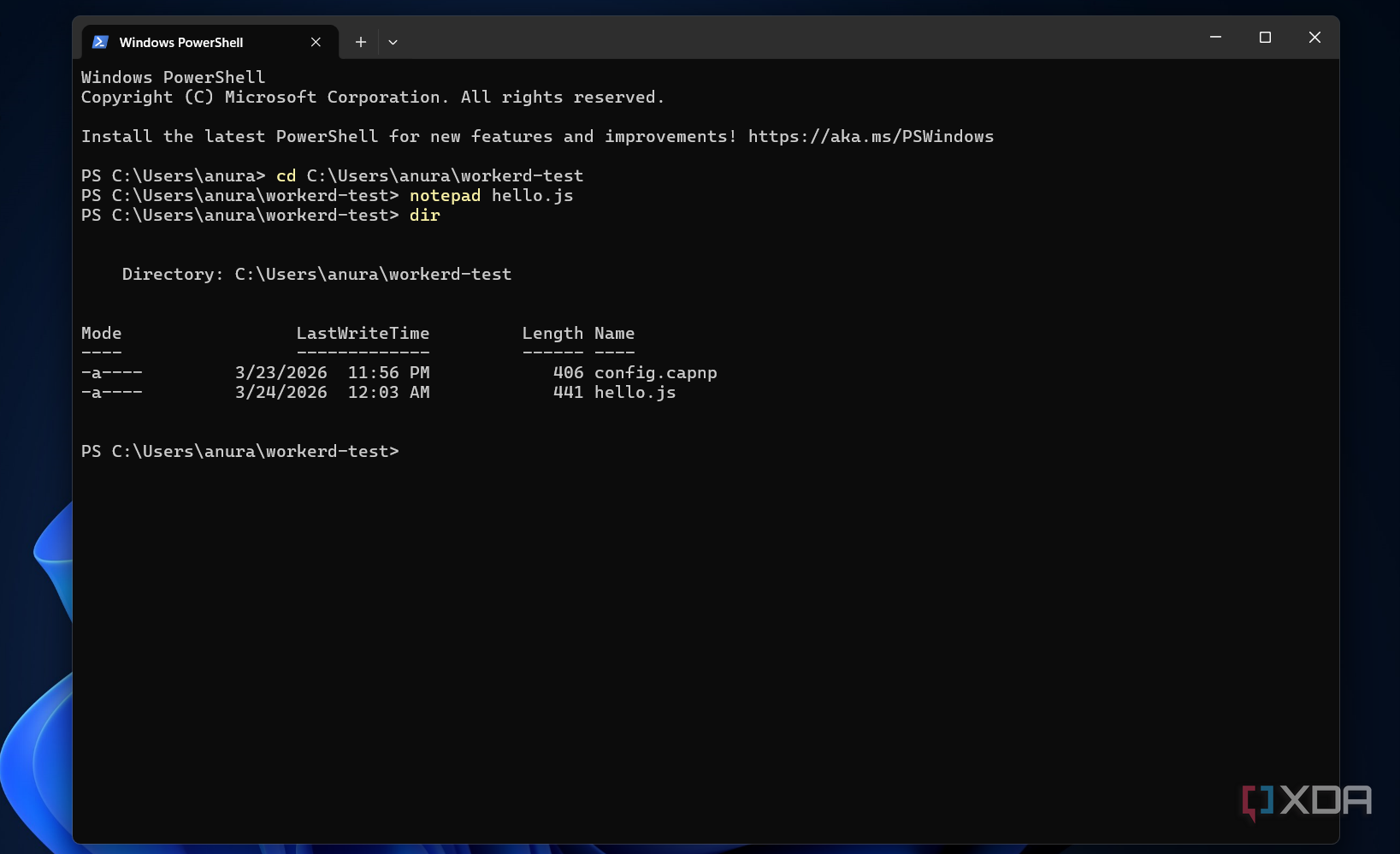The image size is (1400, 854).
Task: Select the Windows PowerShell tab
Action: point(210,42)
